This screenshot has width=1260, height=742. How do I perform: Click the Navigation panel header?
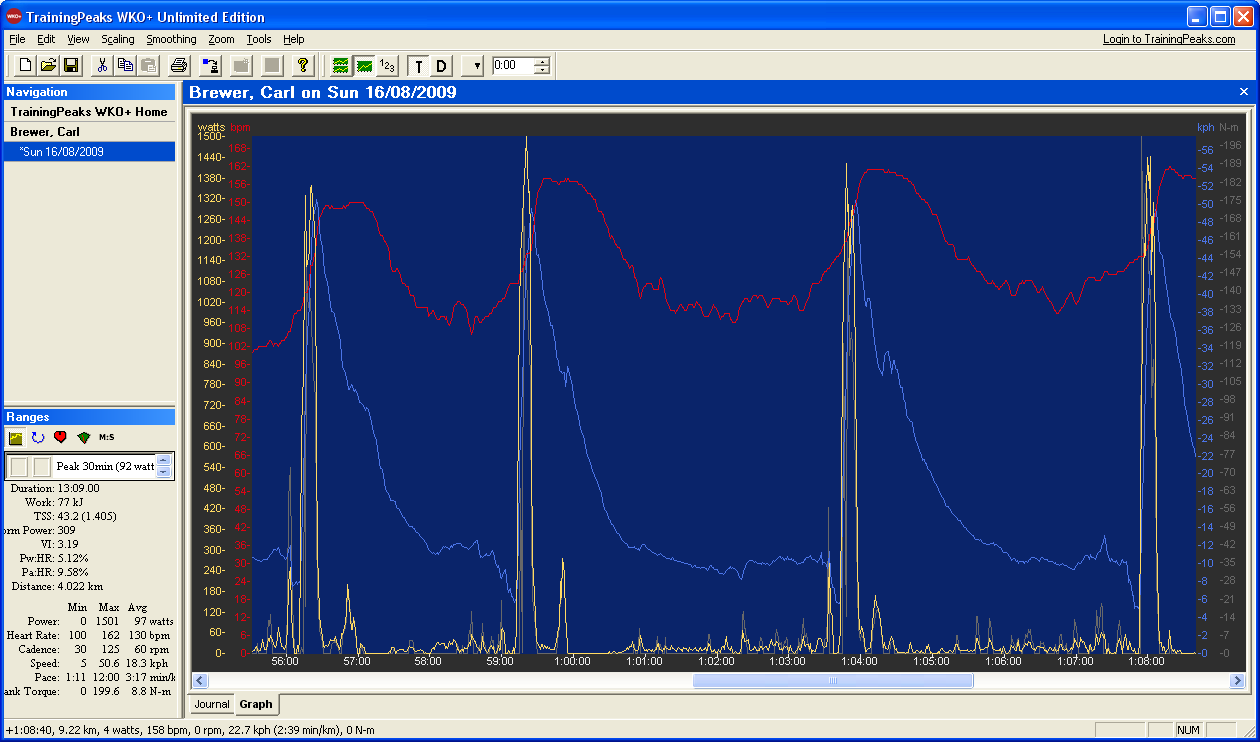tap(89, 92)
